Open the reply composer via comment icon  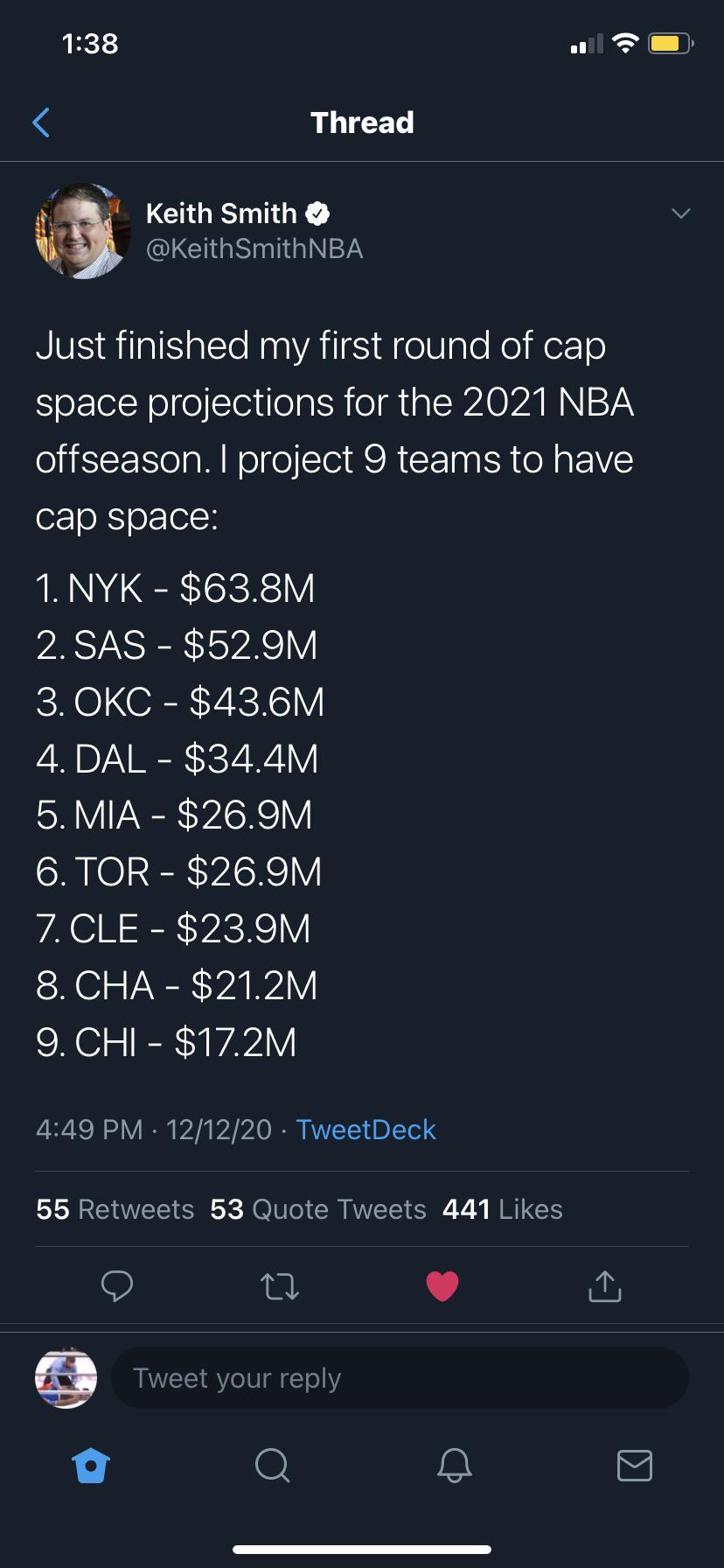click(118, 1285)
